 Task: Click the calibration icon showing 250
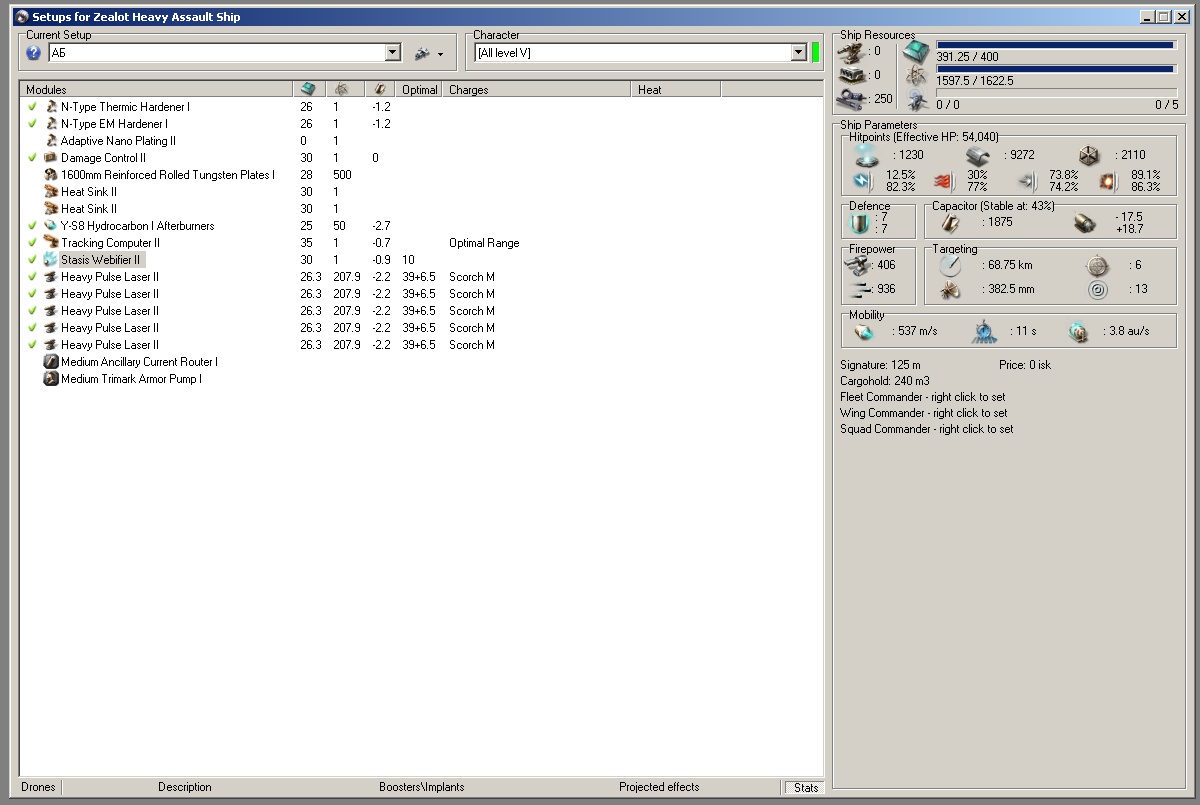[x=851, y=99]
